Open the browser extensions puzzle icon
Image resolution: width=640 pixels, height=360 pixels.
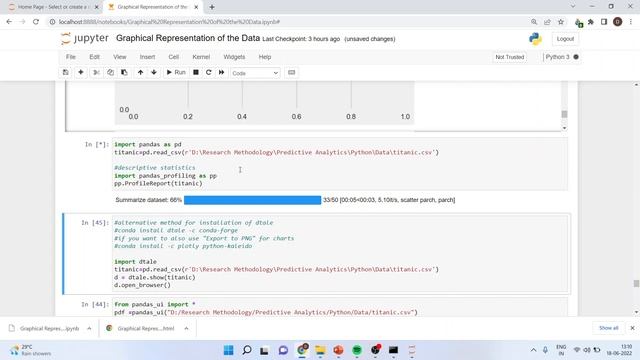[591, 22]
